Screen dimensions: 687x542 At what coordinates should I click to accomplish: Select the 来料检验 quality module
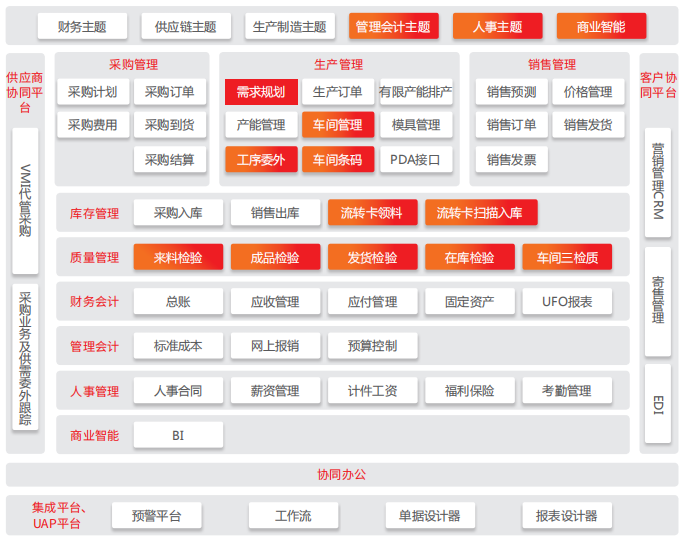point(178,258)
